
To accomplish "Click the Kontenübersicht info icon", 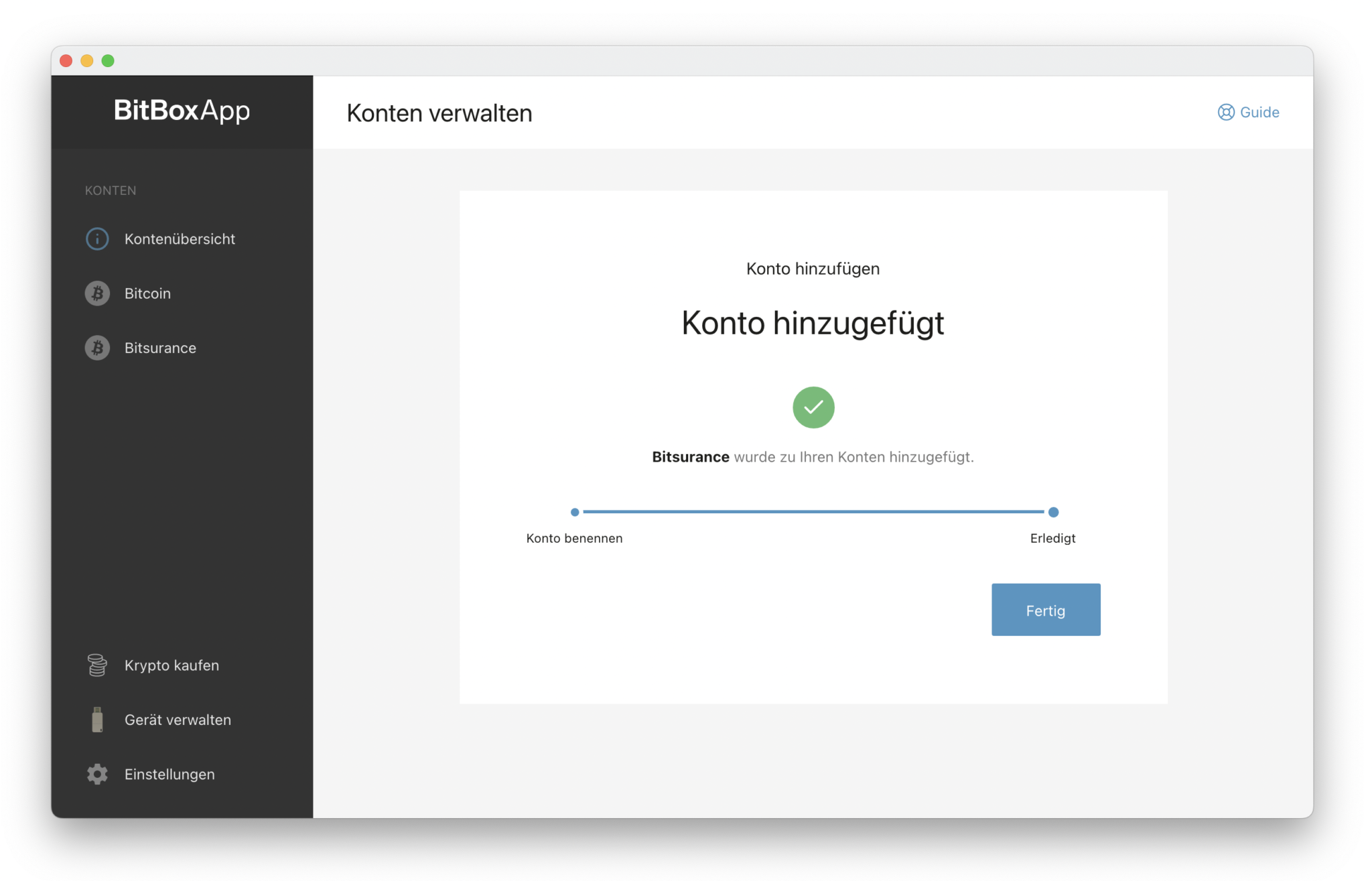I will click(97, 239).
